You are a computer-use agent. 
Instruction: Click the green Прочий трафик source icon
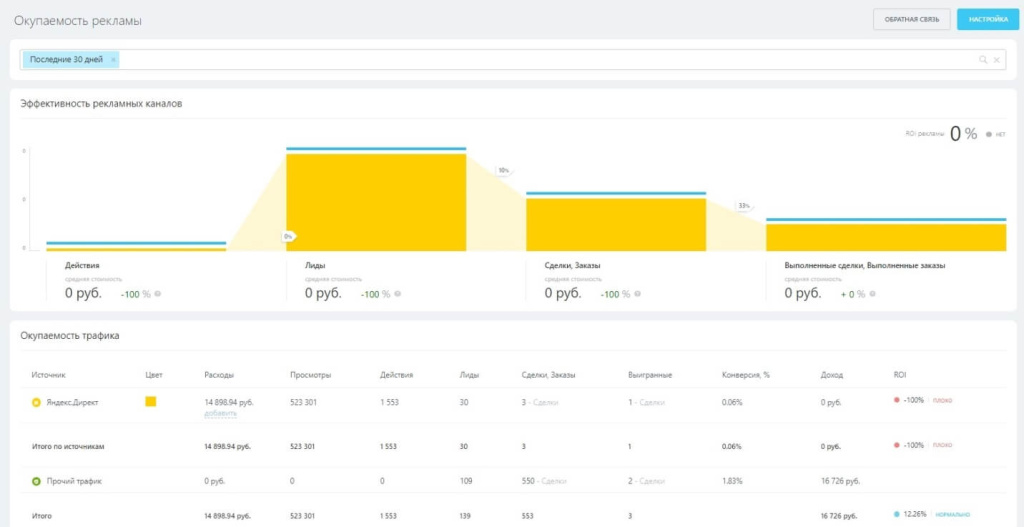pyautogui.click(x=37, y=481)
